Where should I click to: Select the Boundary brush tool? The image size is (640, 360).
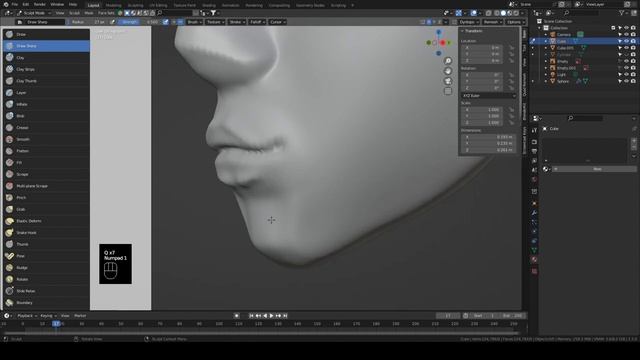[47, 303]
